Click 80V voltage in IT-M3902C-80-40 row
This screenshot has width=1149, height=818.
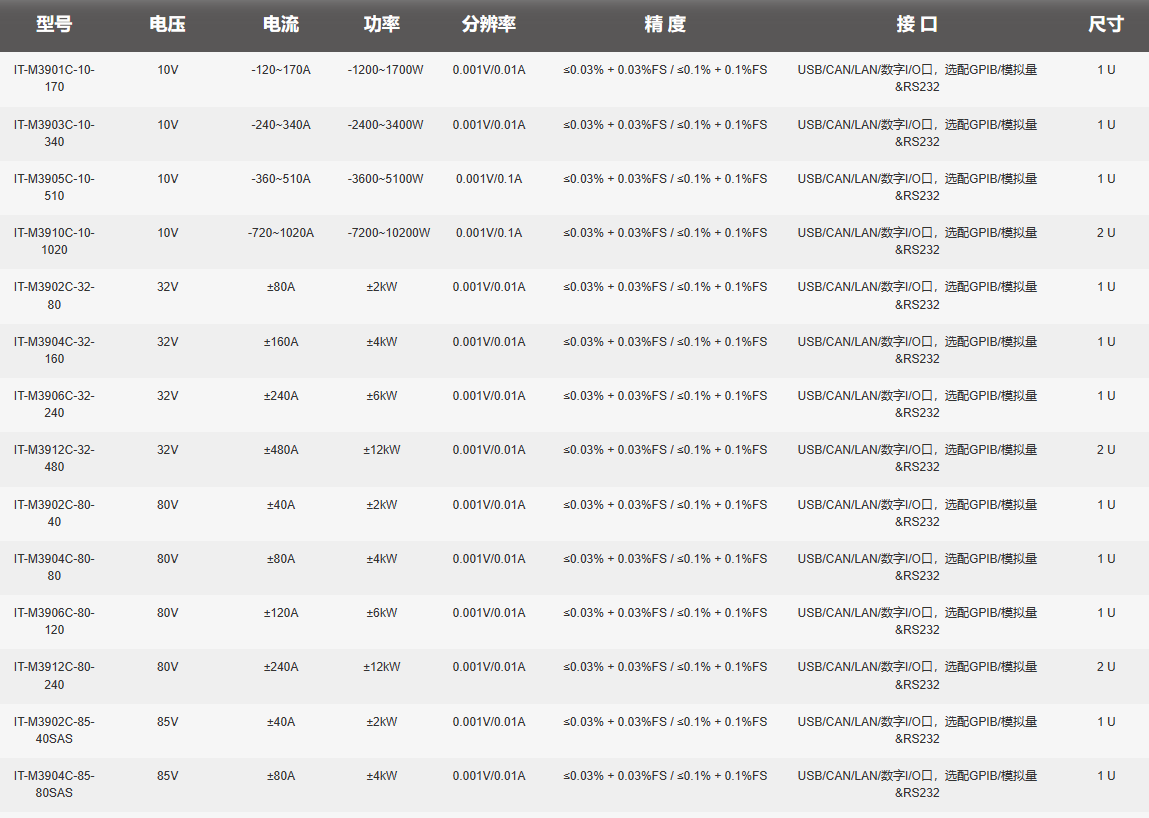pyautogui.click(x=167, y=505)
